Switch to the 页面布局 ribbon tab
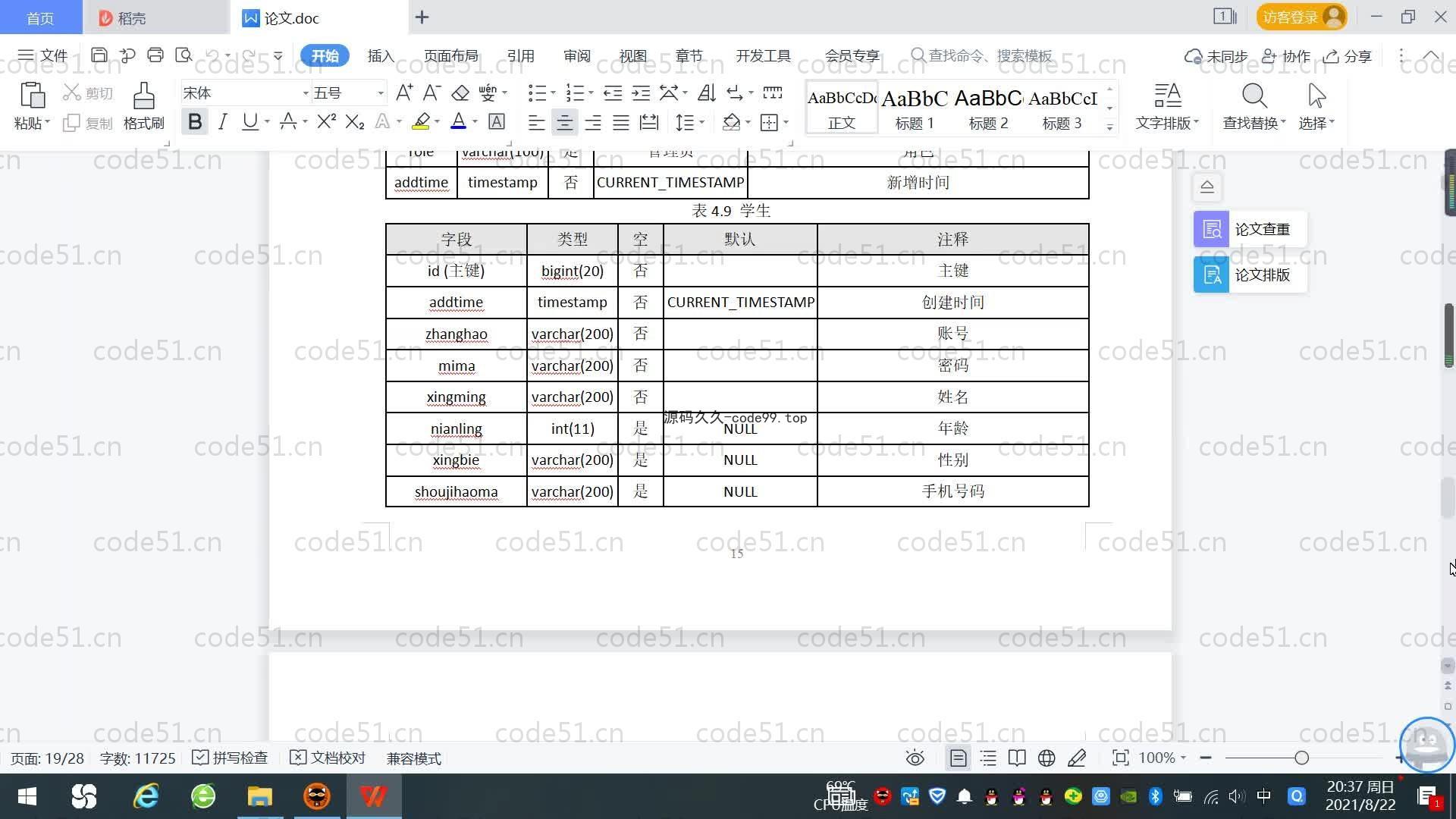 [450, 56]
